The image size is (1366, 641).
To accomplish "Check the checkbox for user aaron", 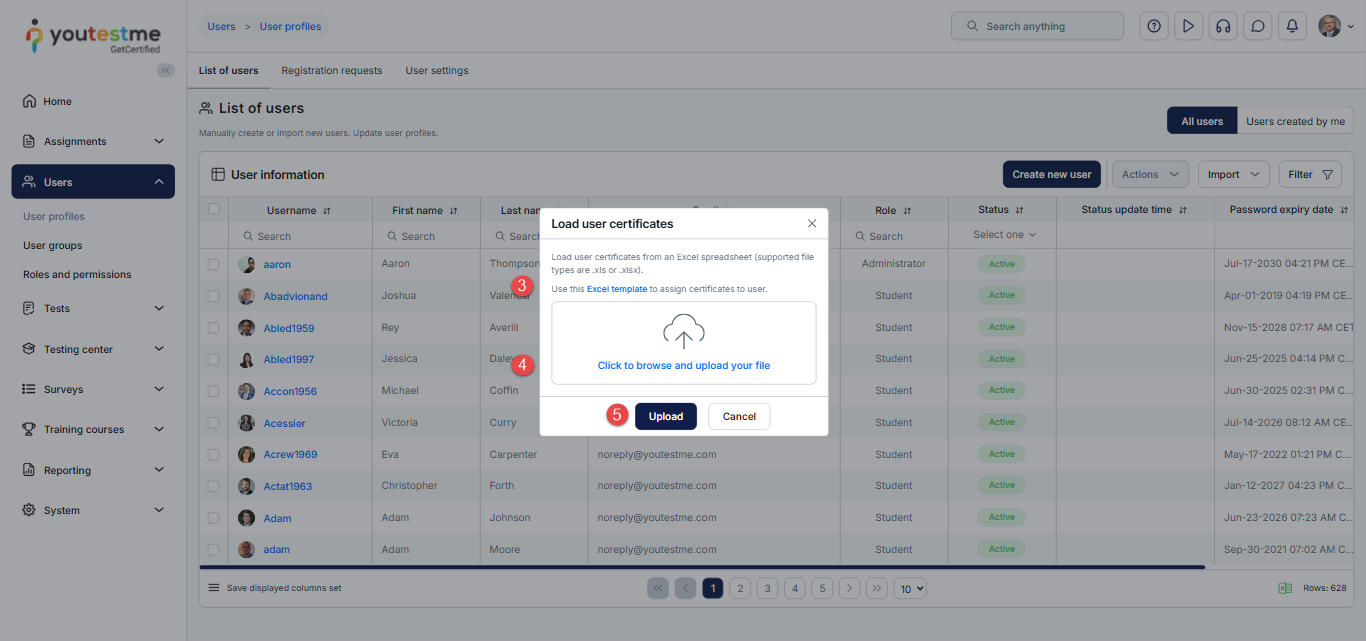I will 213,264.
